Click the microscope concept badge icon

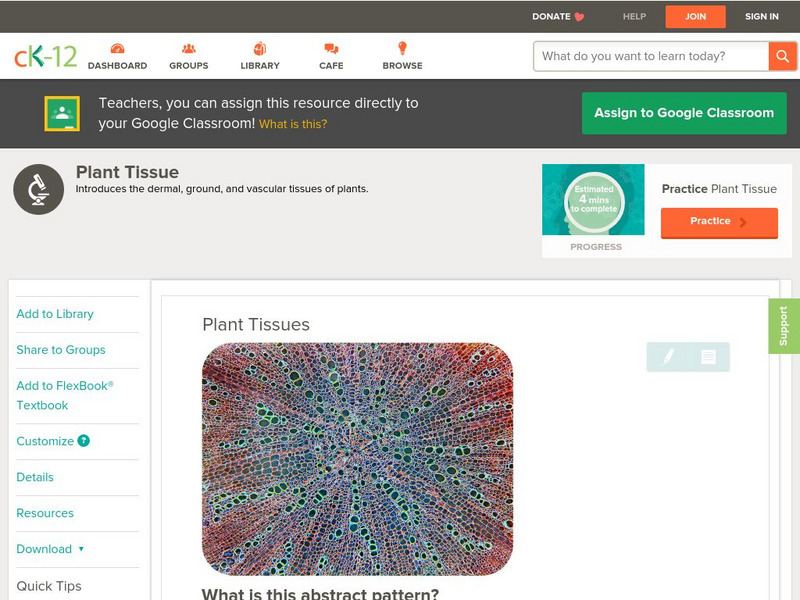[38, 188]
